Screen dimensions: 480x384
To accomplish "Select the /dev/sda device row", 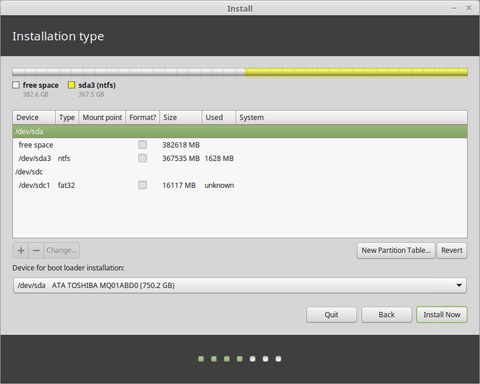I will pos(240,131).
